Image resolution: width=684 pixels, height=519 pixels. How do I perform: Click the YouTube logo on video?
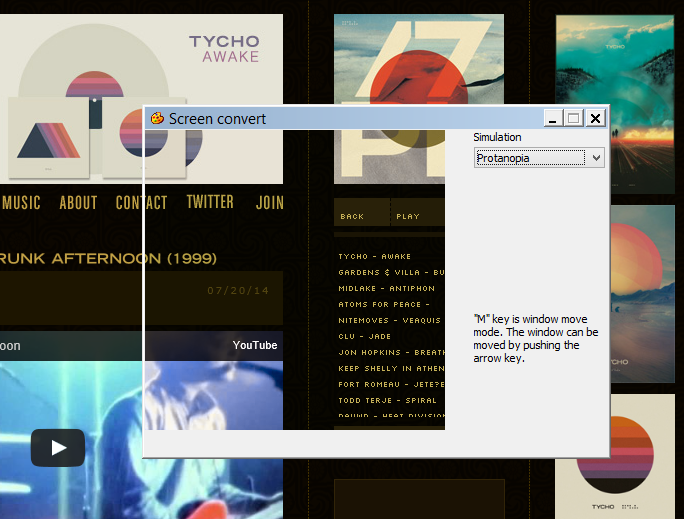coord(255,345)
